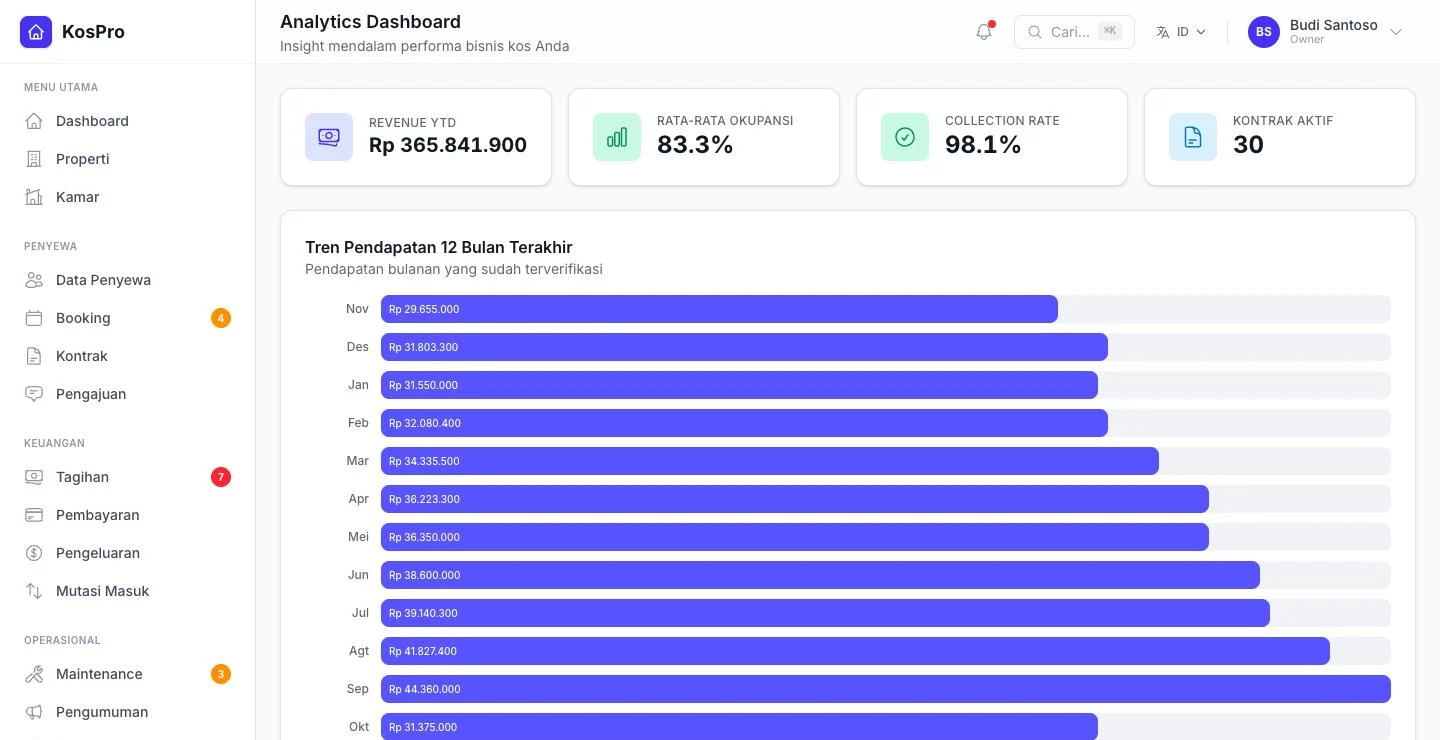The width and height of the screenshot is (1440, 740).
Task: Click the Pembayaran card icon
Action: 34,515
